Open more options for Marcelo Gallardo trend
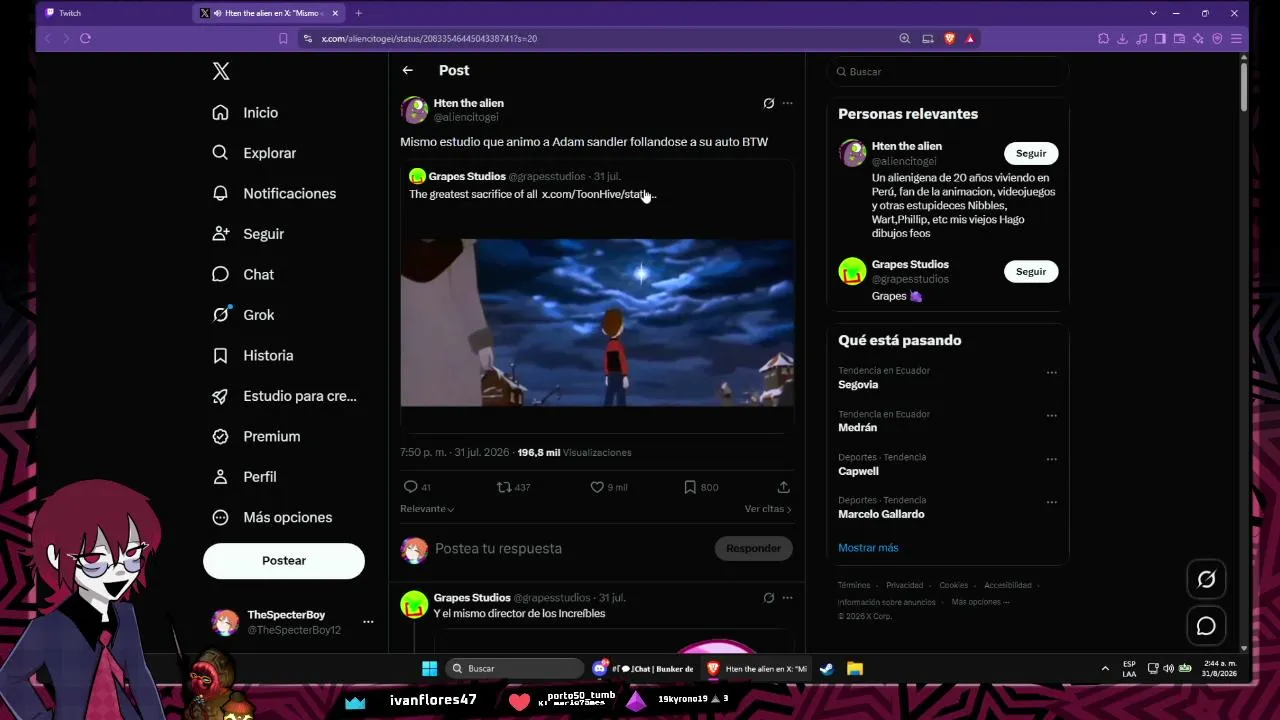Screen dimensions: 1280x720 pos(1051,502)
